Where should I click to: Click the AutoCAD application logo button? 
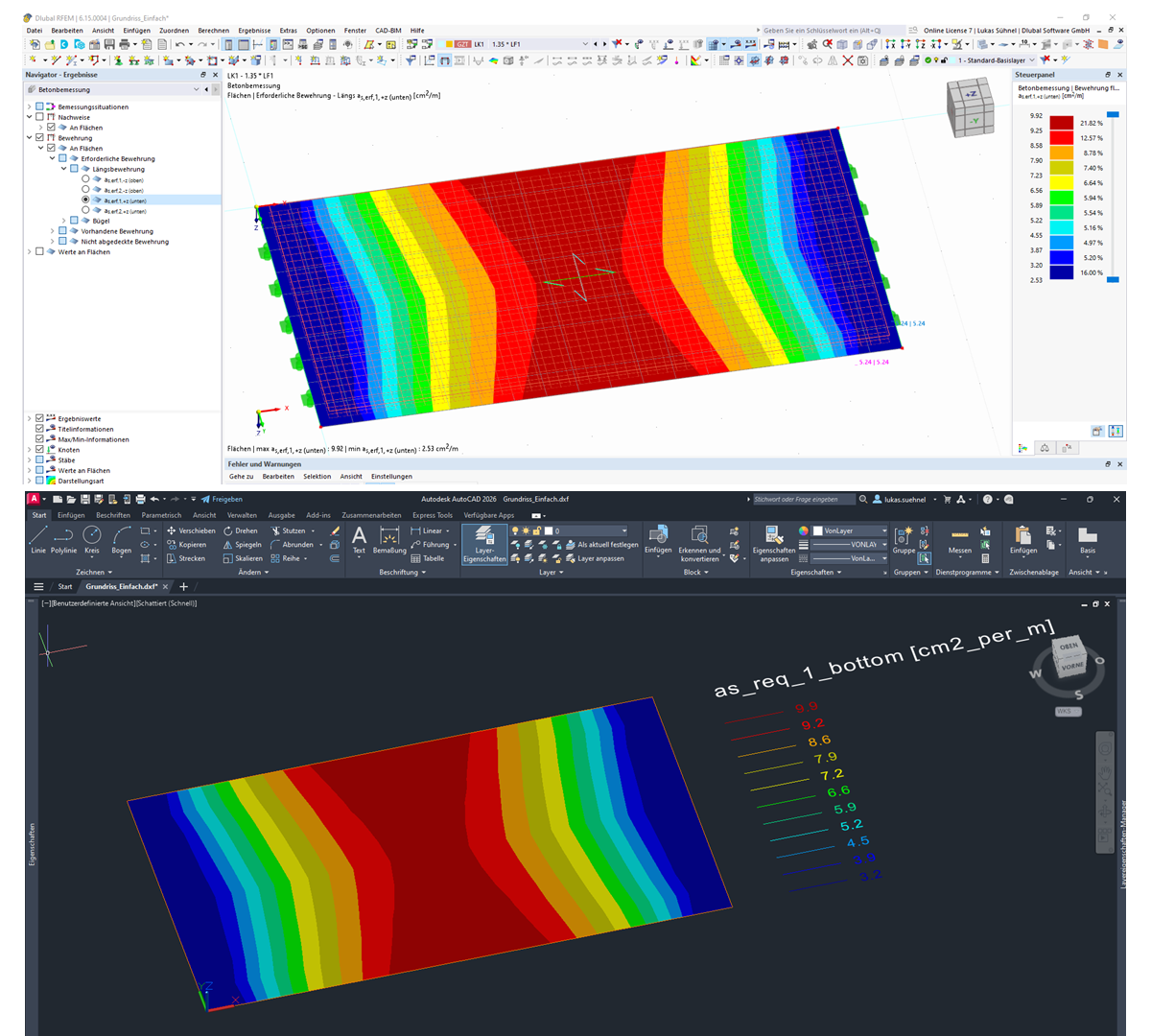pyautogui.click(x=34, y=499)
